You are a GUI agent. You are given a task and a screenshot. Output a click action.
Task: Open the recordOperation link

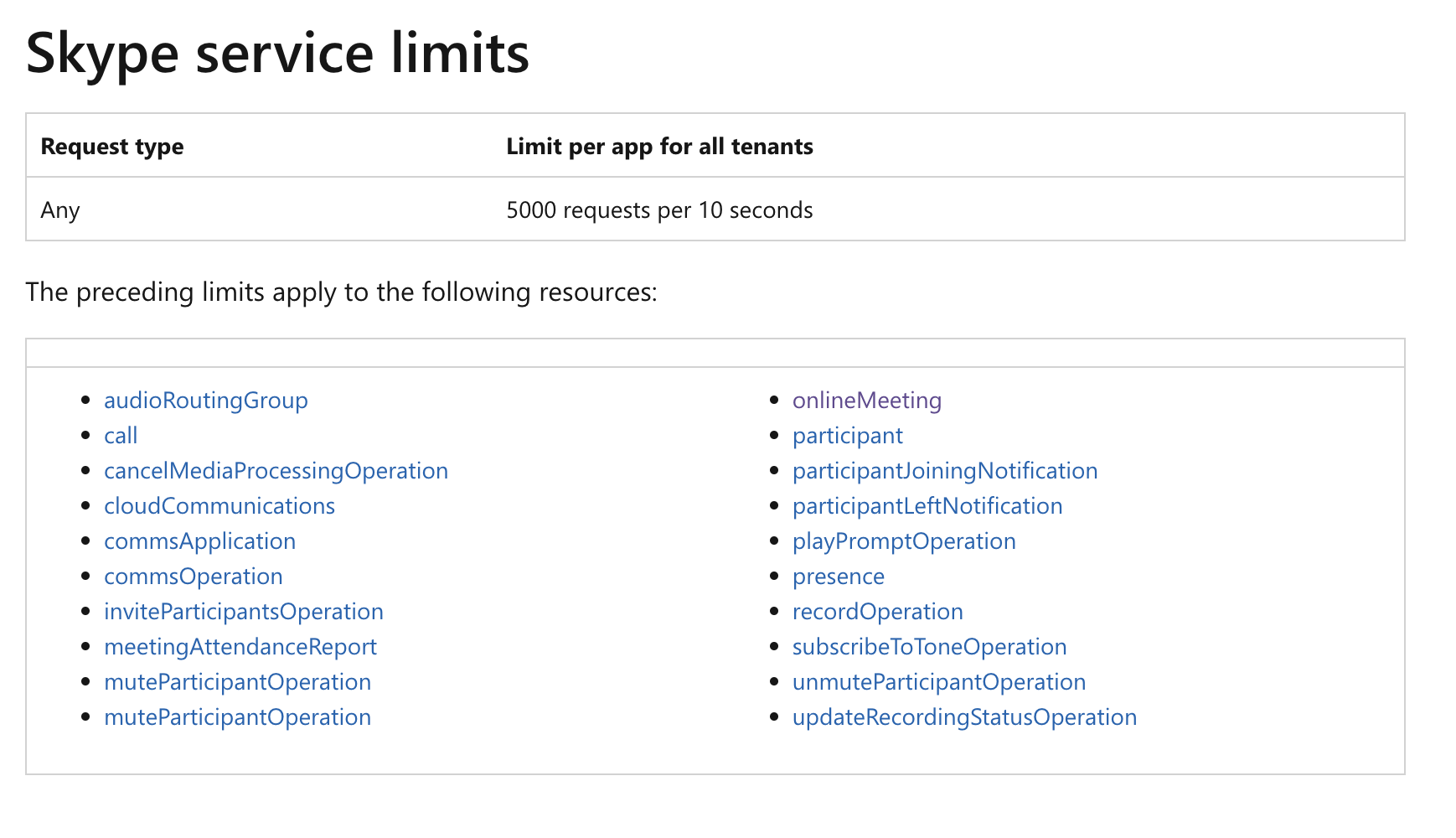click(x=877, y=612)
